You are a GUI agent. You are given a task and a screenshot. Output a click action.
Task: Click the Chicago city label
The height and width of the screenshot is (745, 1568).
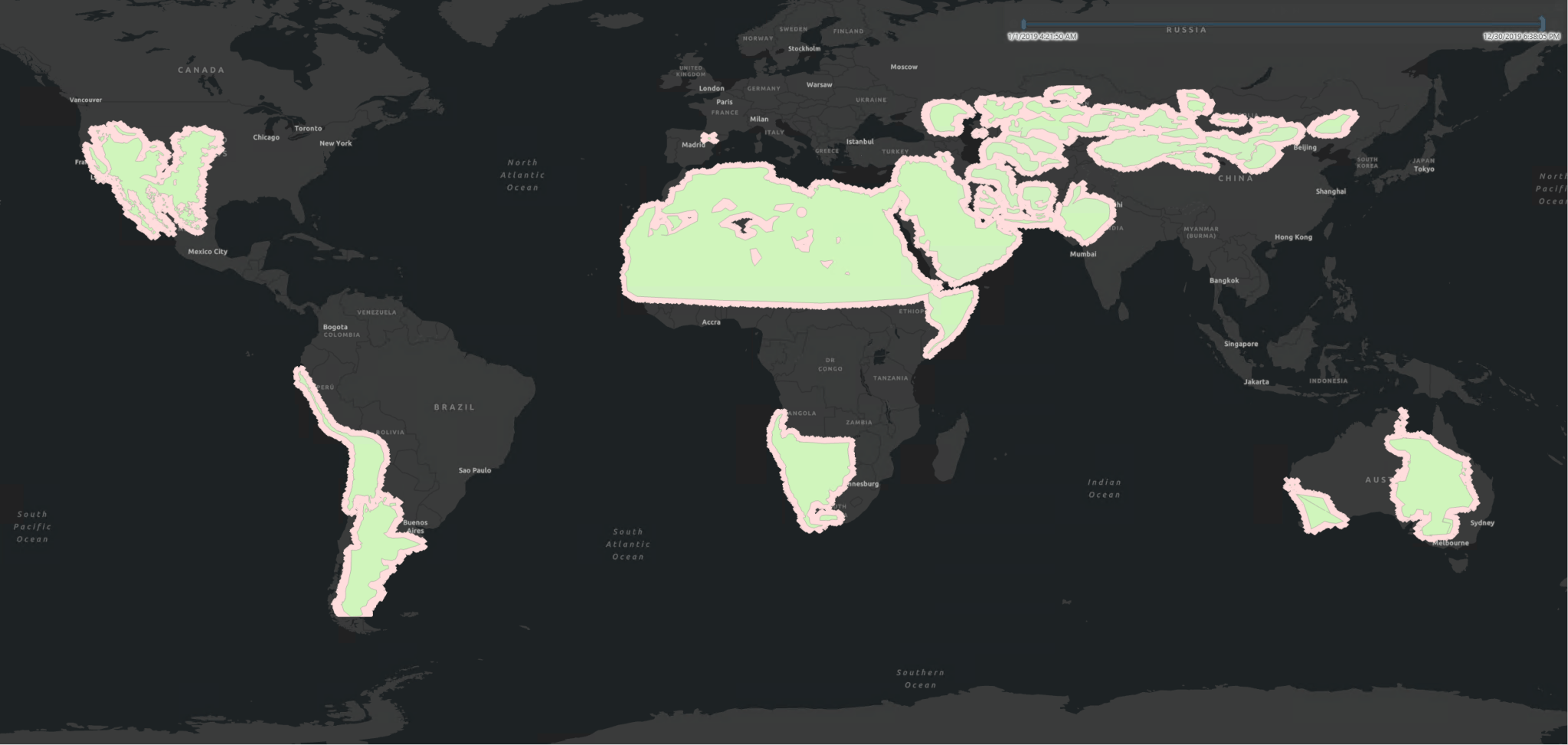[x=266, y=137]
